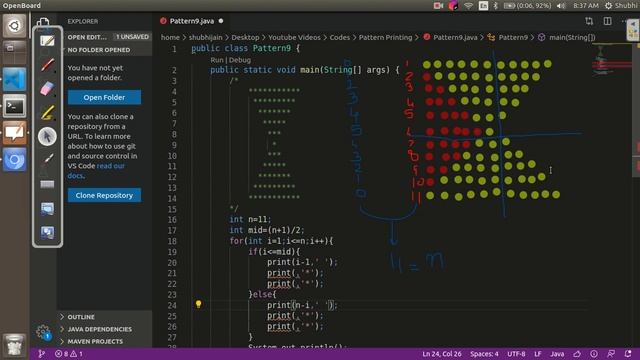This screenshot has width=640, height=360.
Task: Click Java language mode in status bar
Action: 557,354
